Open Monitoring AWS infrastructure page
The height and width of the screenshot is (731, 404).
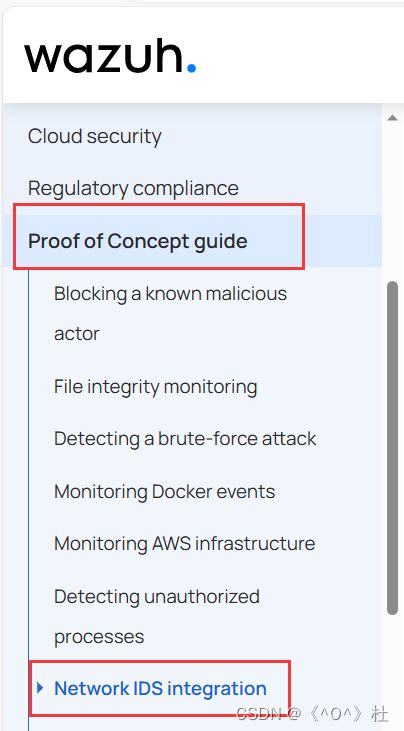[185, 544]
